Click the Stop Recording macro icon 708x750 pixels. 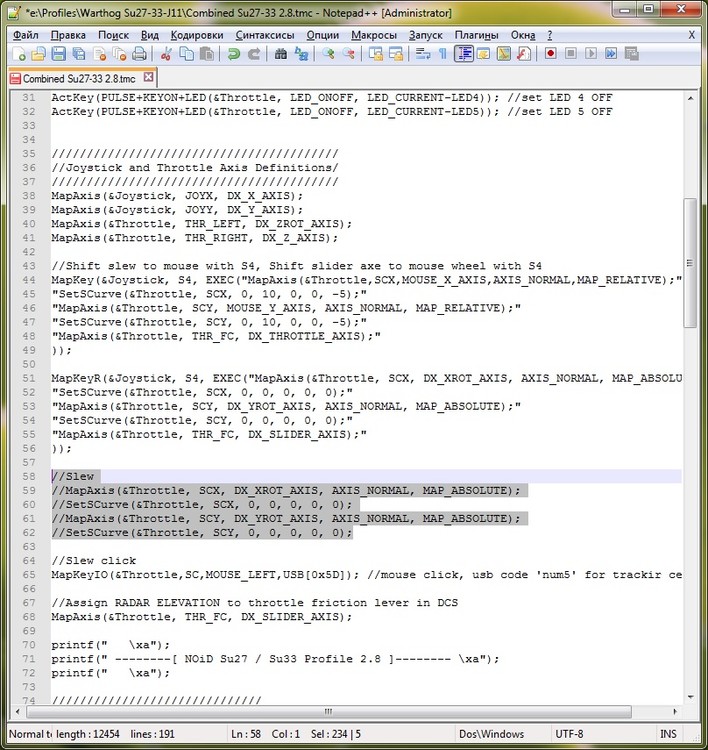pyautogui.click(x=570, y=54)
